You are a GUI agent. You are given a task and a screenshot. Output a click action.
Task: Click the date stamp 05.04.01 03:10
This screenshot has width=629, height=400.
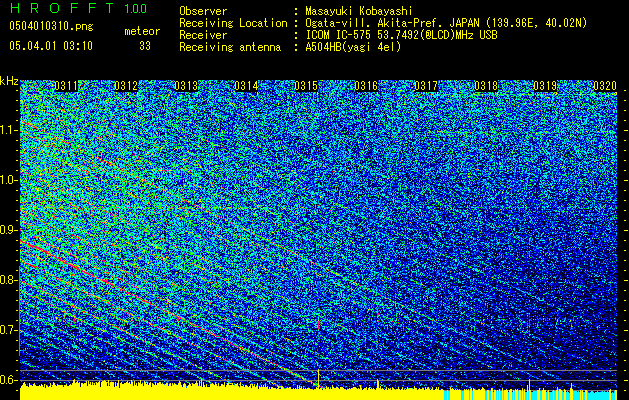pyautogui.click(x=51, y=46)
